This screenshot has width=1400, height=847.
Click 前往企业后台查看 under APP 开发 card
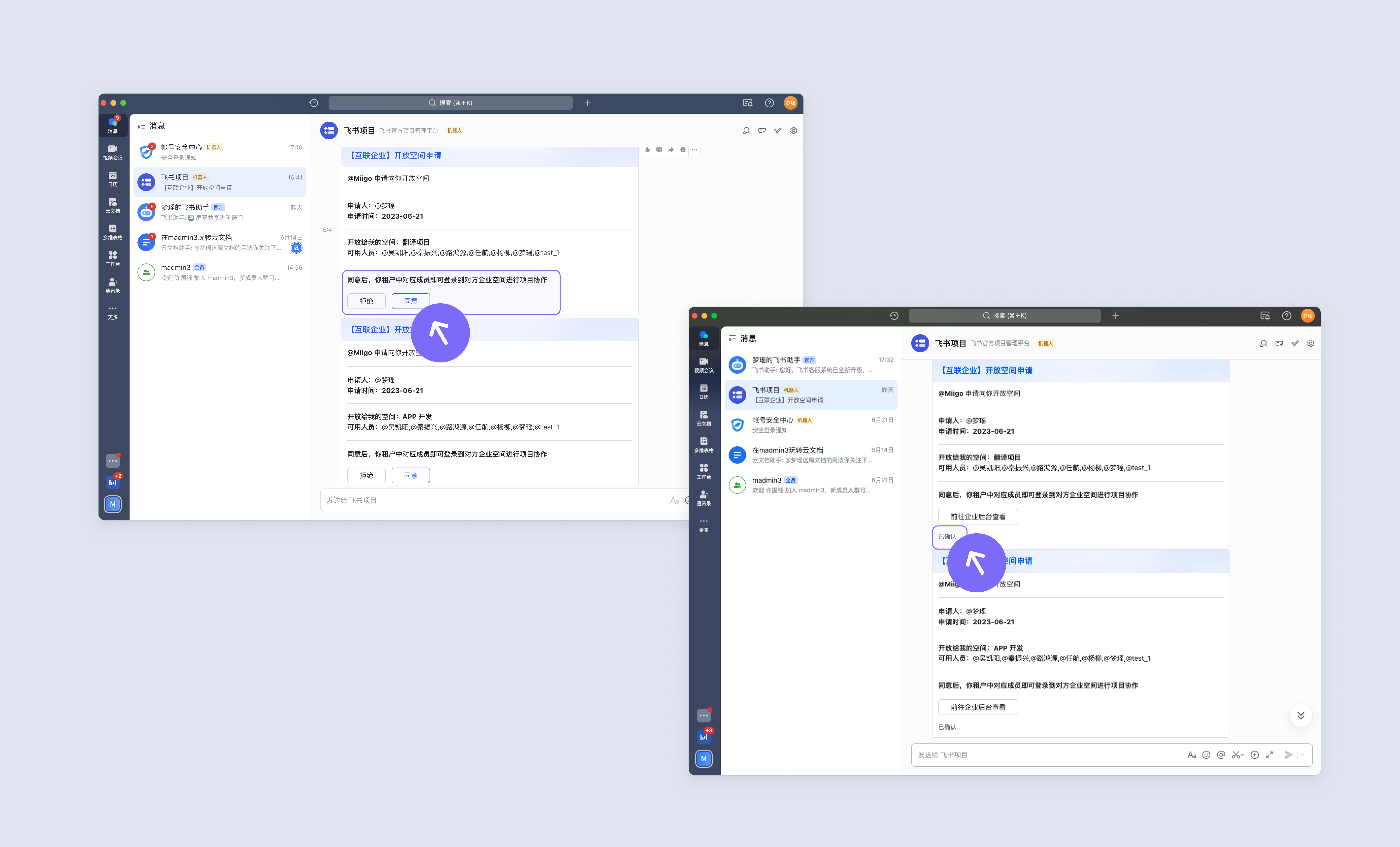[978, 707]
